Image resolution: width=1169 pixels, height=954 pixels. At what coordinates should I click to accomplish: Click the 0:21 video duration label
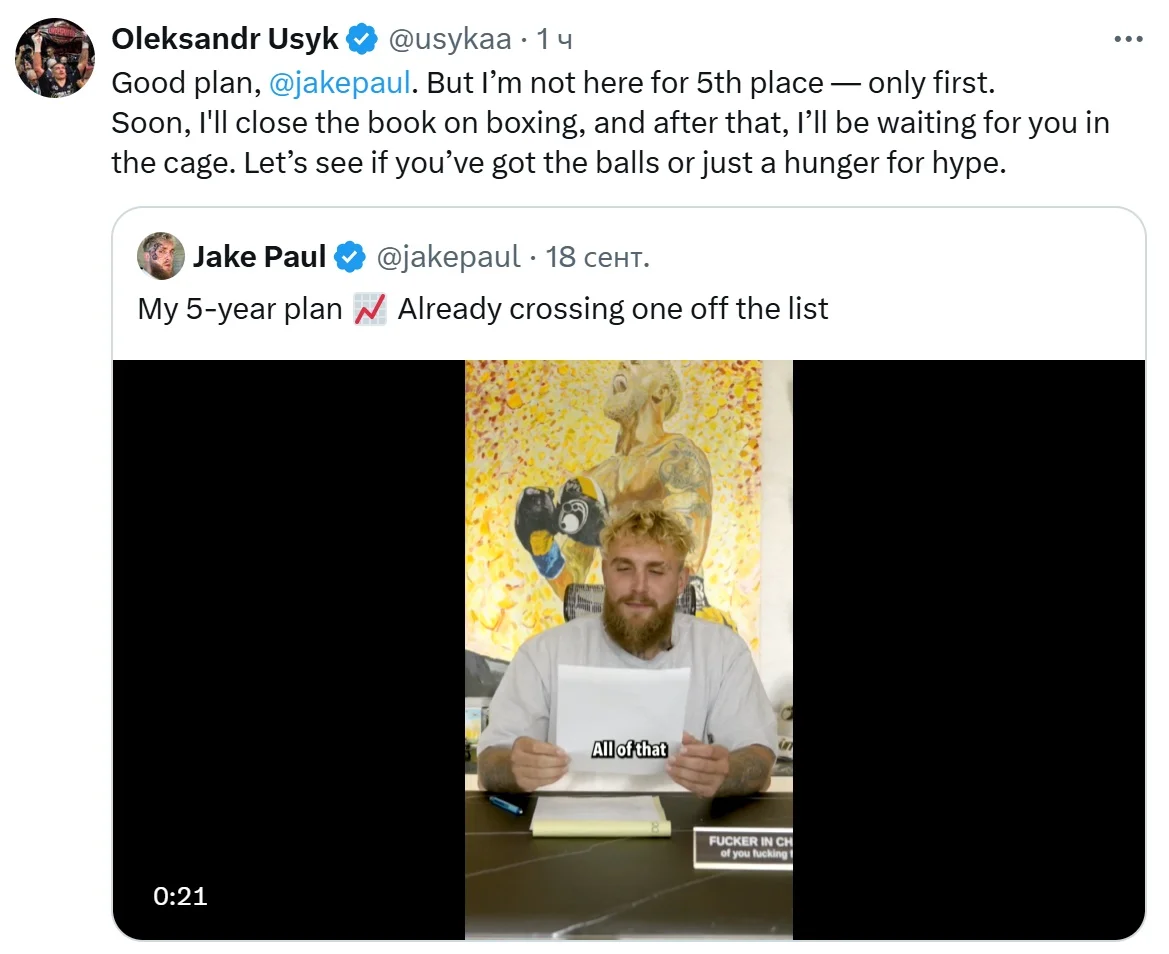pyautogui.click(x=181, y=896)
